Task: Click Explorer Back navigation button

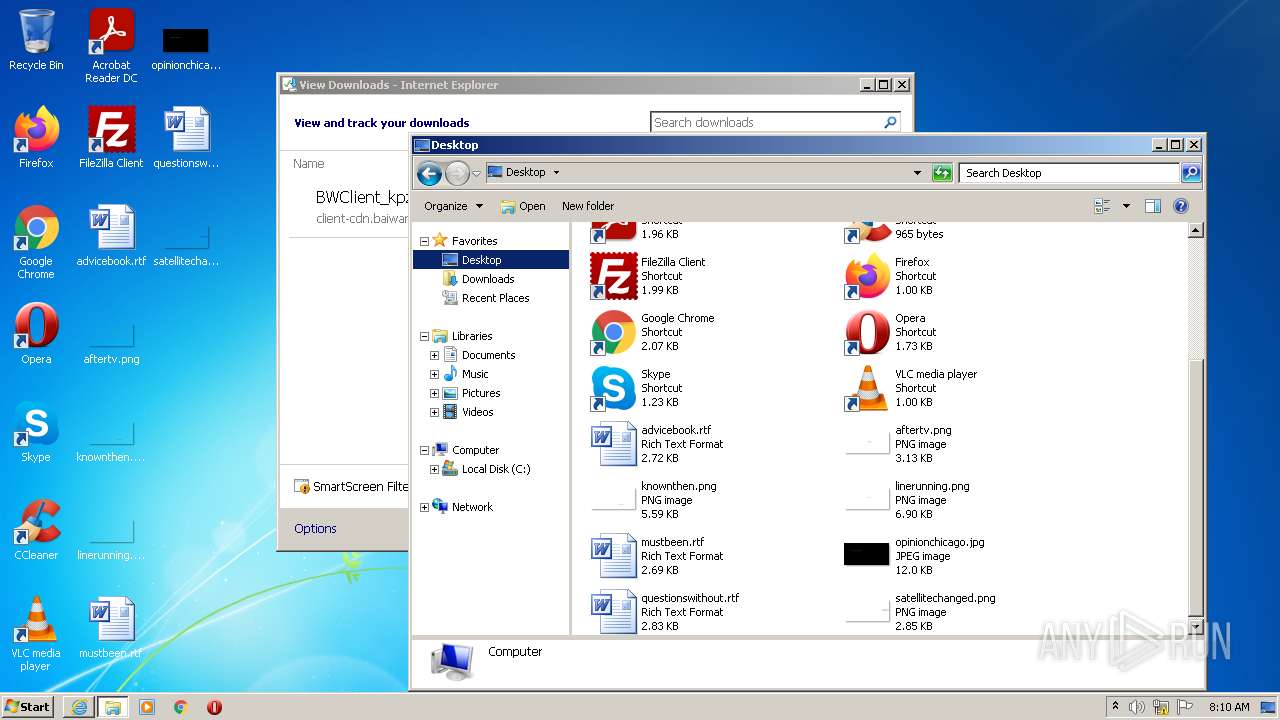Action: (x=429, y=173)
